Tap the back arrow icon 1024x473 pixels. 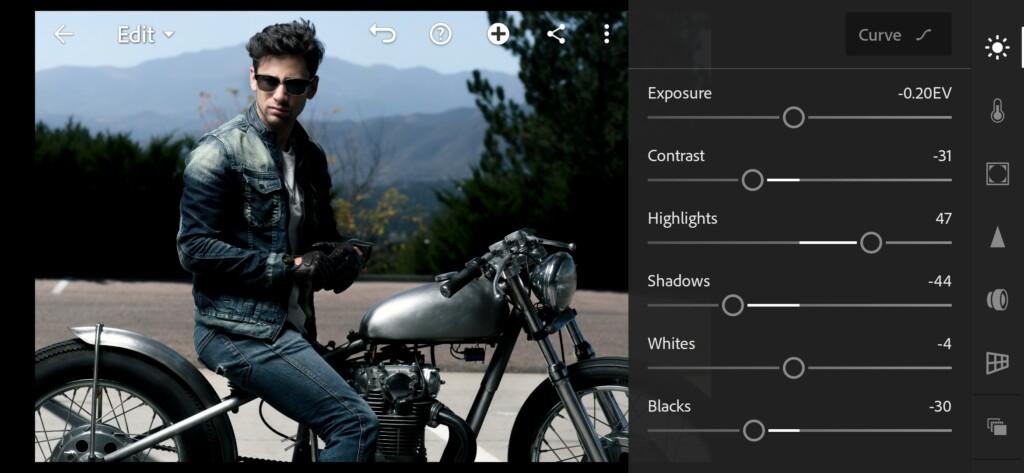pyautogui.click(x=63, y=34)
